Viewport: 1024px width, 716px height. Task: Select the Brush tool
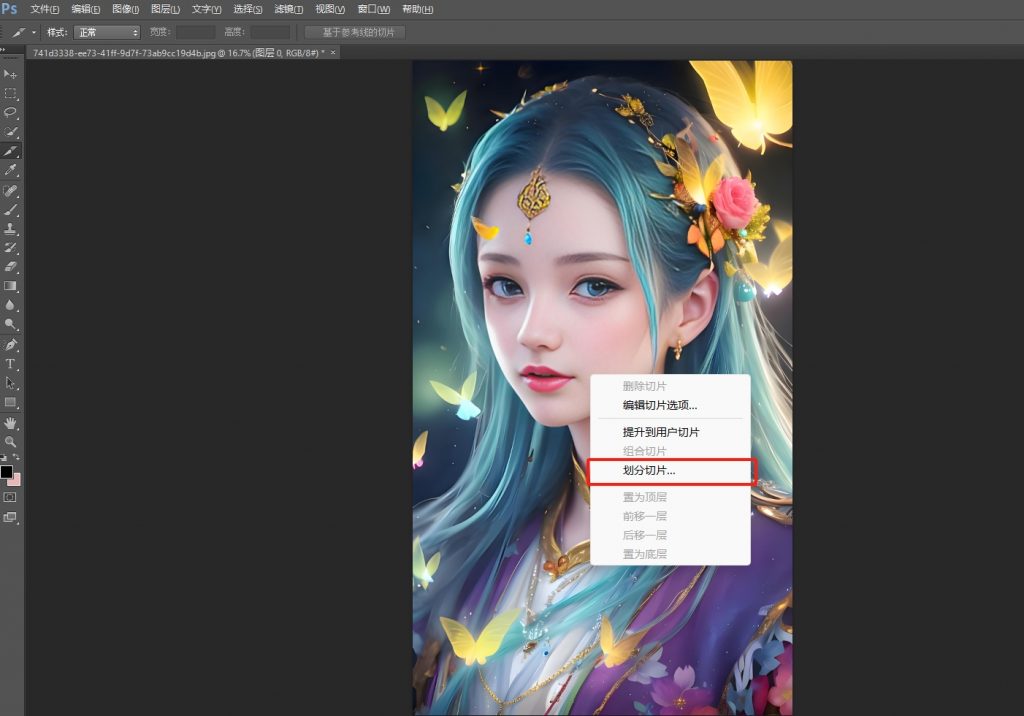10,210
